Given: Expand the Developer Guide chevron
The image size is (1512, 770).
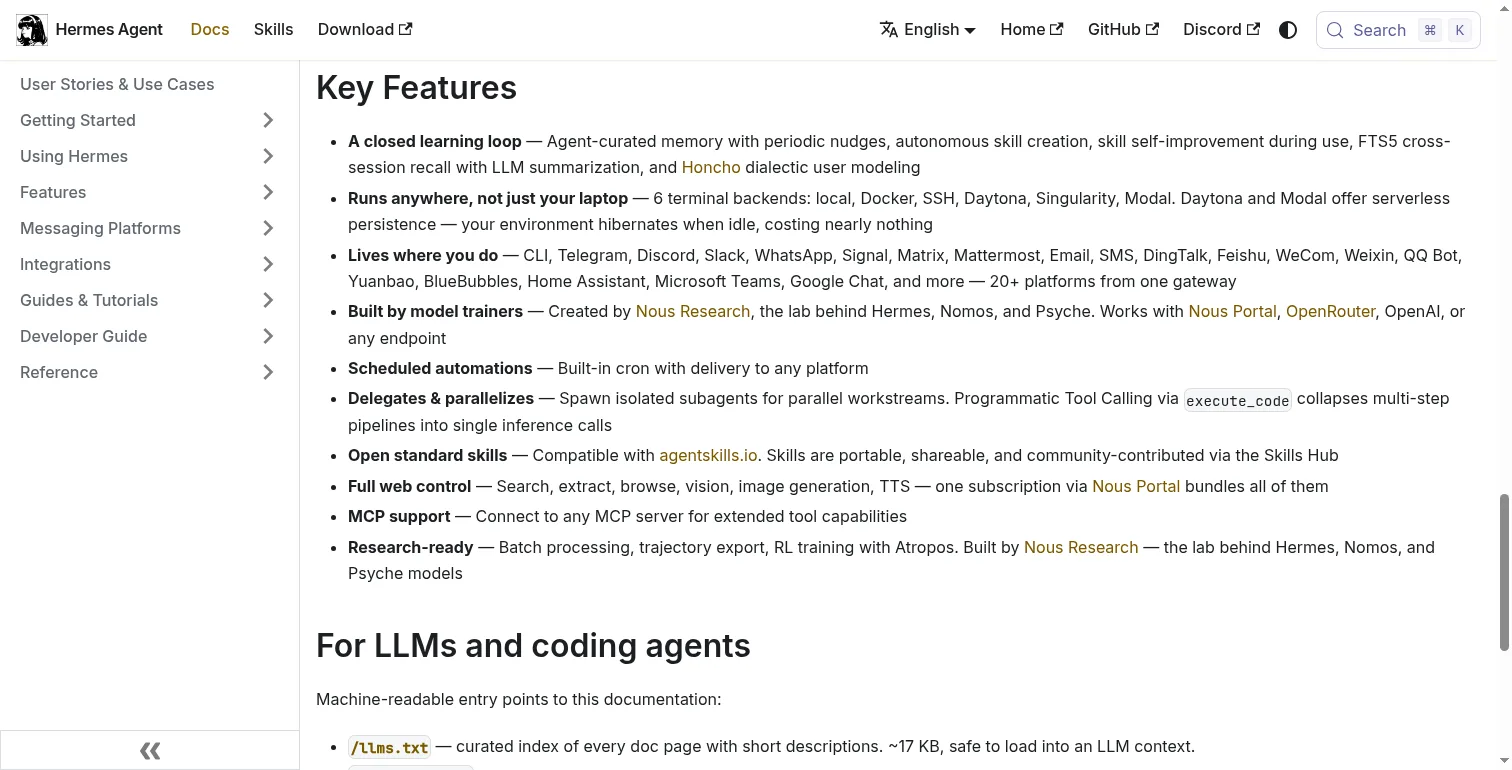Looking at the screenshot, I should tap(268, 336).
